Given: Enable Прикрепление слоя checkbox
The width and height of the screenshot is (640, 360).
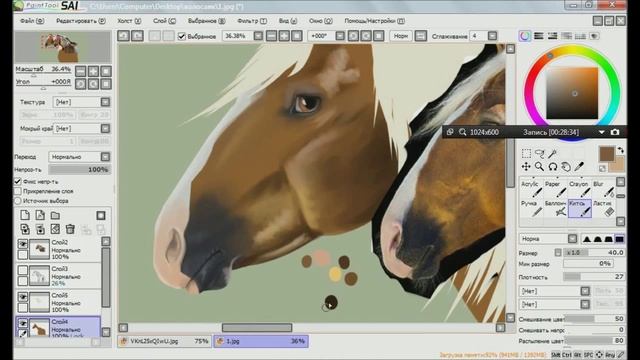Looking at the screenshot, I should (18, 191).
